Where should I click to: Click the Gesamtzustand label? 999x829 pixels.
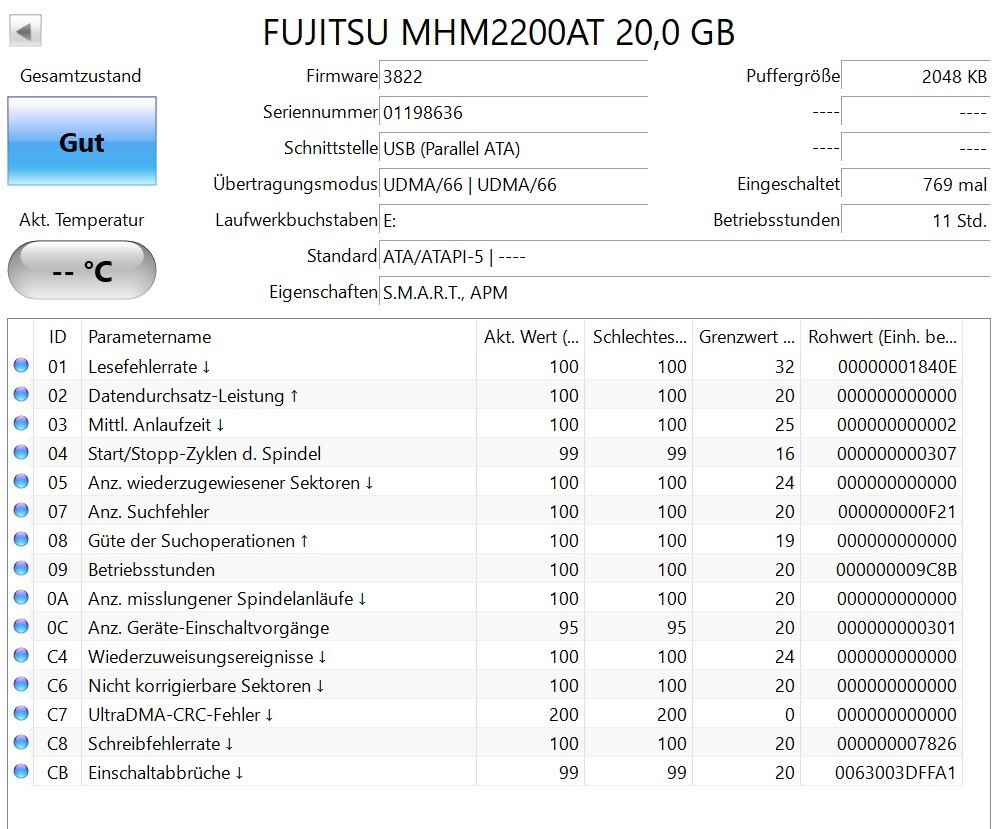(x=81, y=76)
